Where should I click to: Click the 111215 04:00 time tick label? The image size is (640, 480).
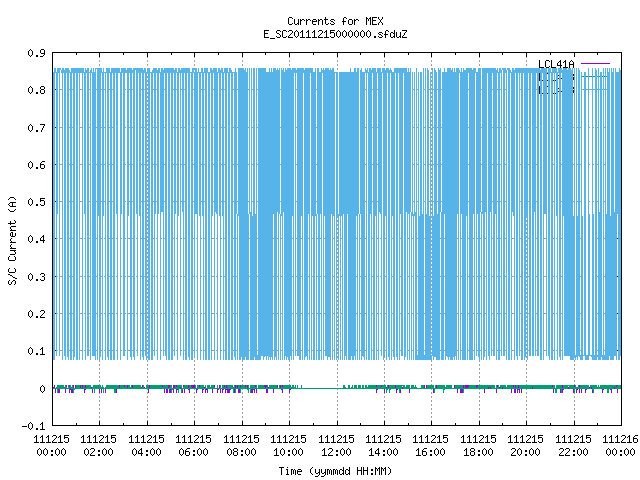(146, 446)
